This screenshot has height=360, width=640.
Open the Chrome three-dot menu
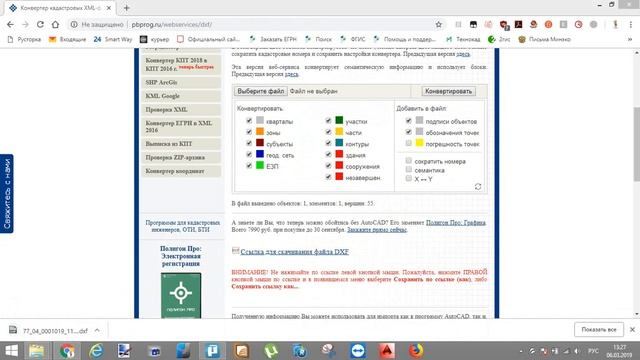(631, 24)
